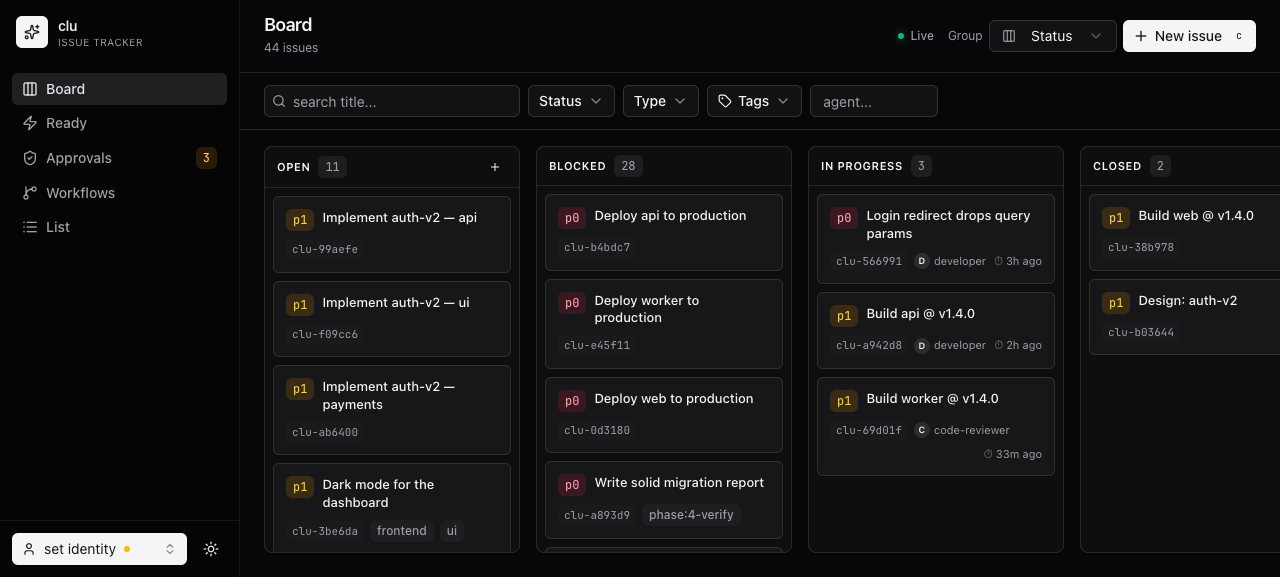The image size is (1280, 577).
Task: Click the Workflows branch icon
Action: pyautogui.click(x=30, y=193)
